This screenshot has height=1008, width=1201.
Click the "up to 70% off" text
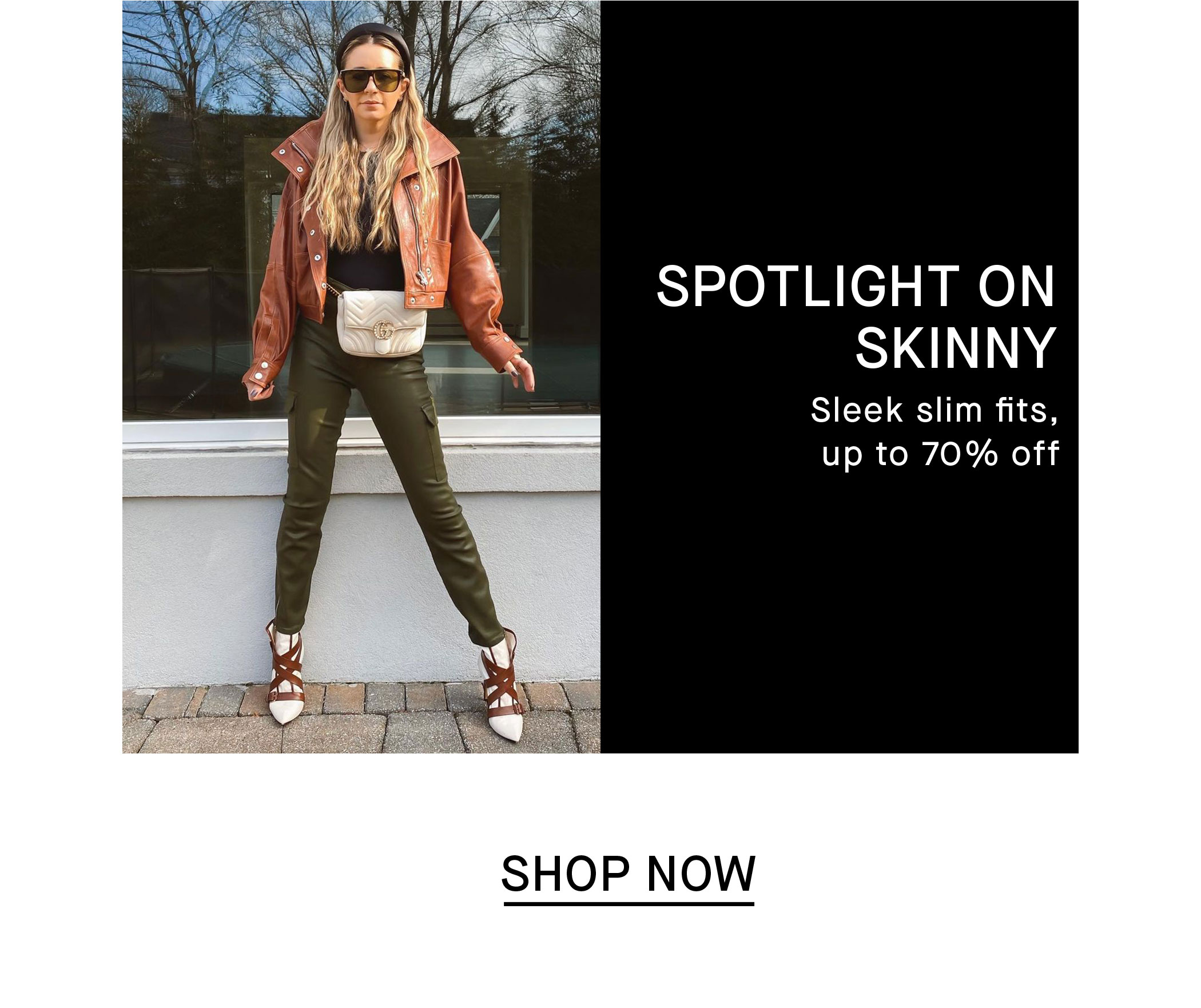[x=941, y=454]
